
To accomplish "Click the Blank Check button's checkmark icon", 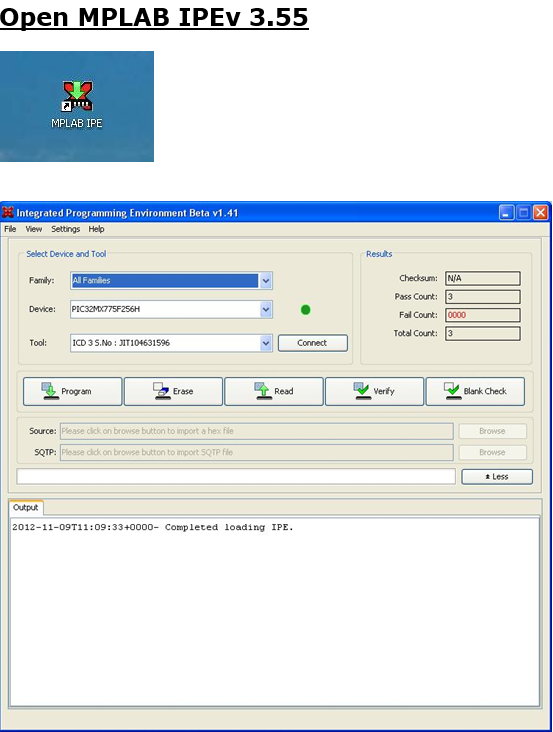I will 452,391.
